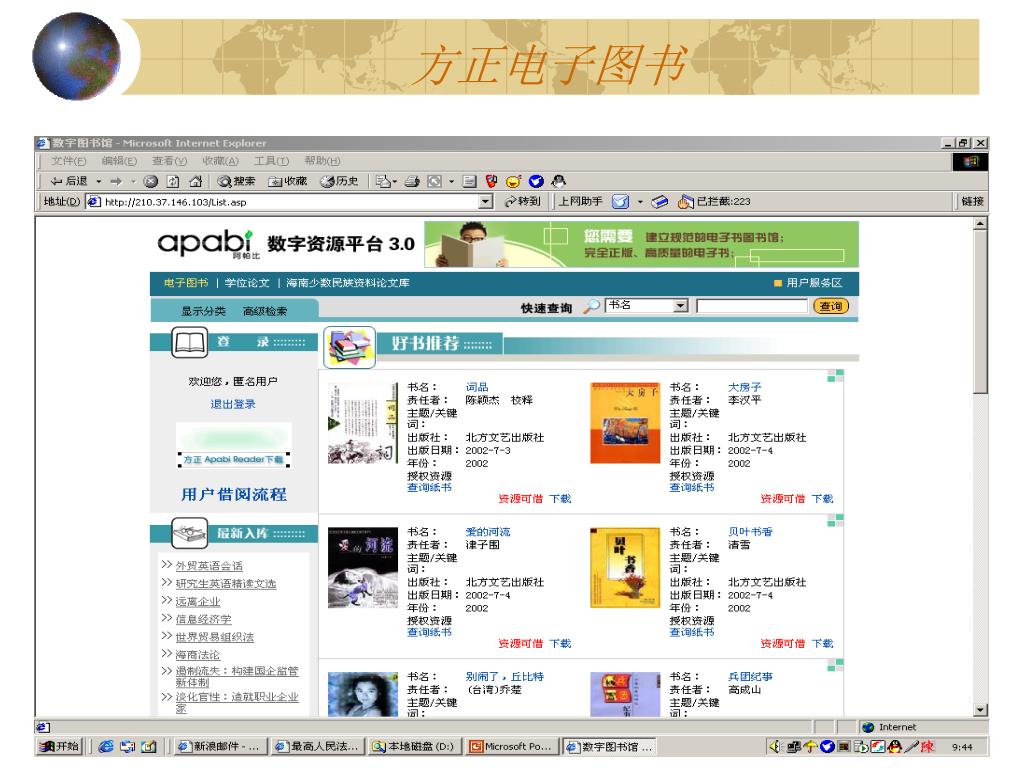The height and width of the screenshot is (768, 1024).
Task: Click the 已拦截:223 blocked popup indicator
Action: coord(714,202)
